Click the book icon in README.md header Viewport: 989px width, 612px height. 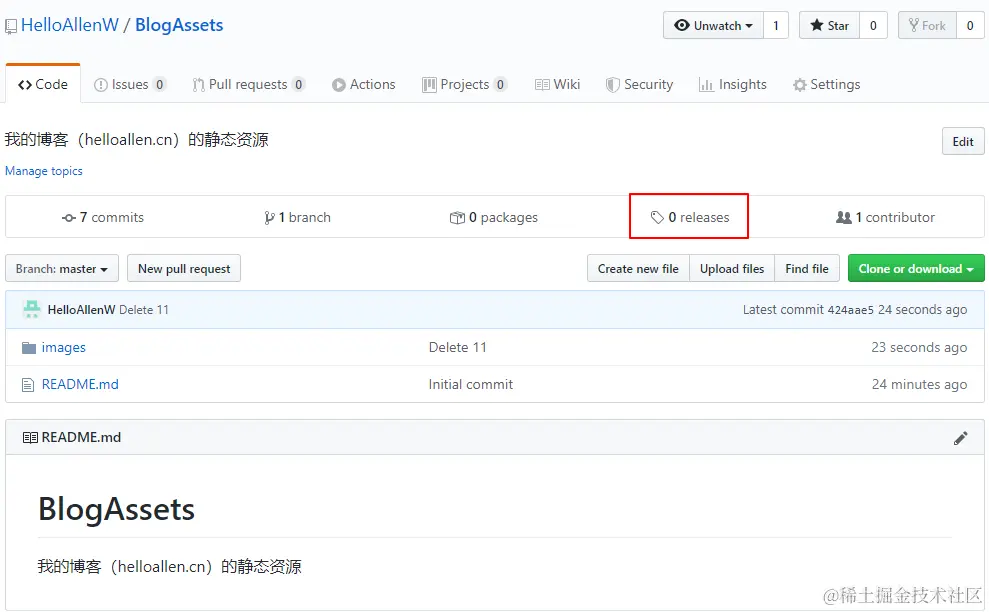tap(30, 437)
